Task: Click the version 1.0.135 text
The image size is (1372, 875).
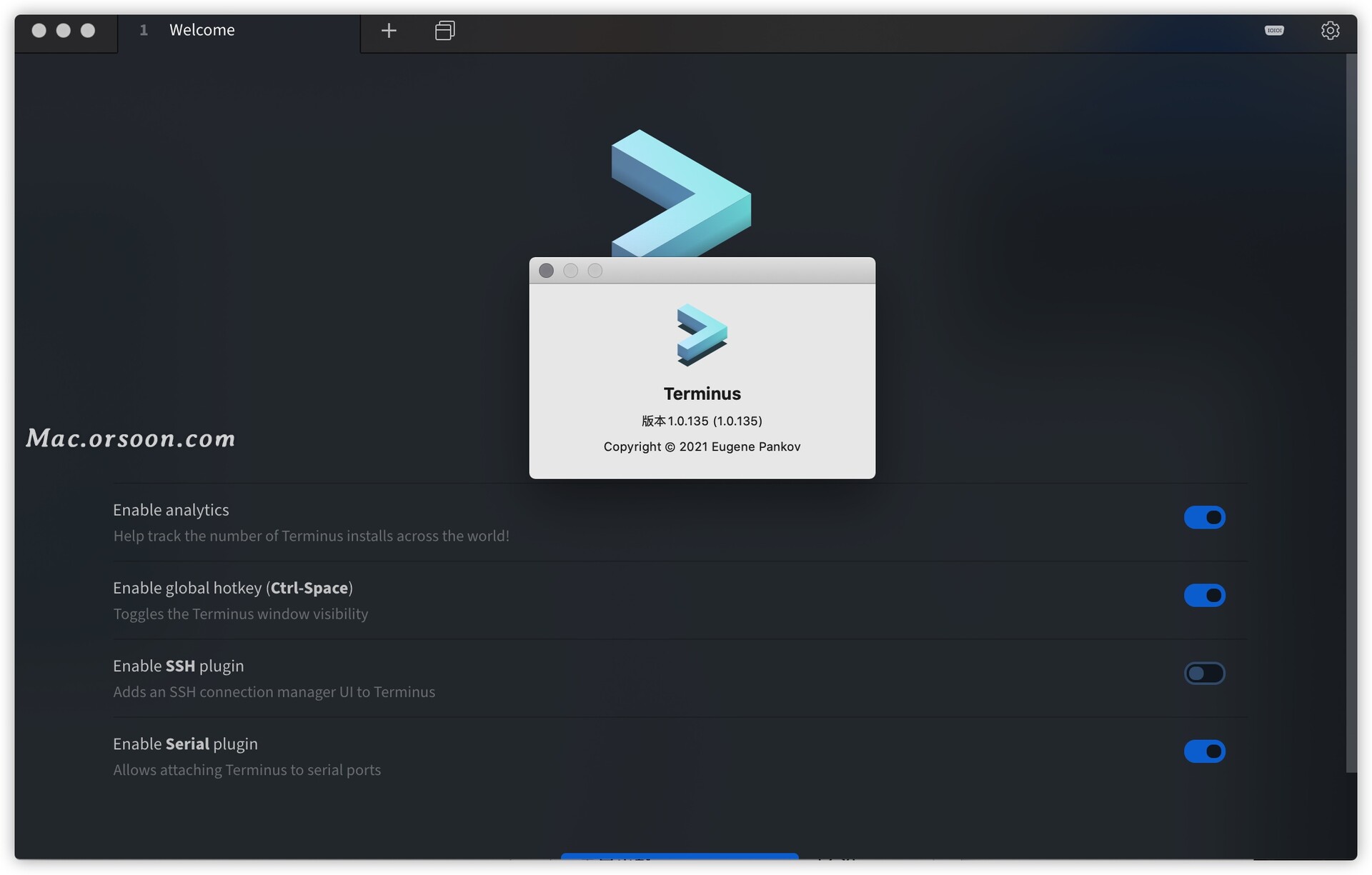Action: coord(702,421)
